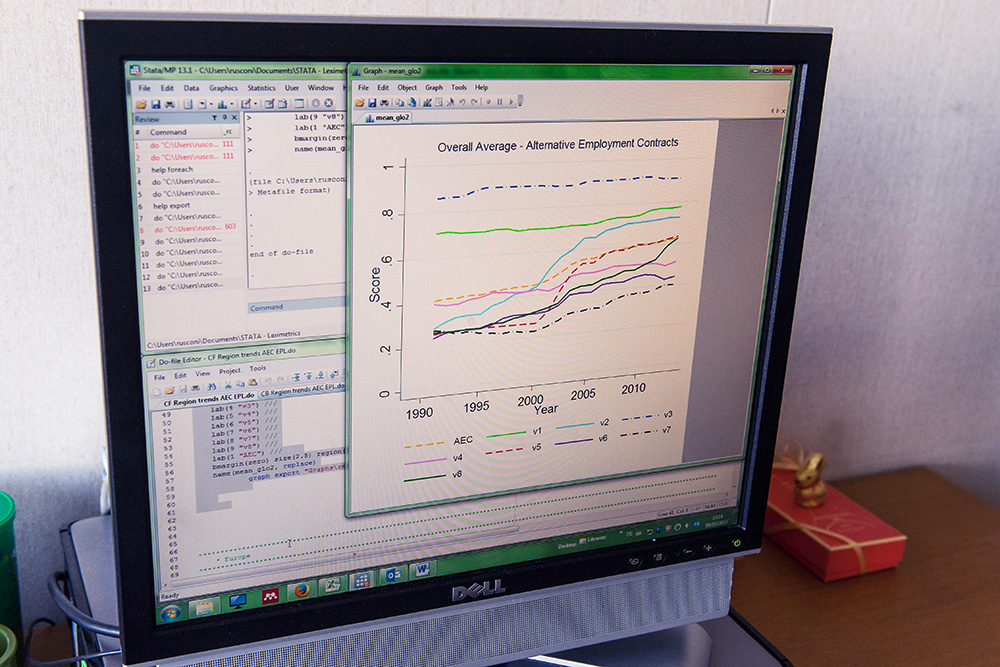The image size is (1000, 667).
Task: Click the Libraries taskbar toolbar item
Action: (x=593, y=539)
